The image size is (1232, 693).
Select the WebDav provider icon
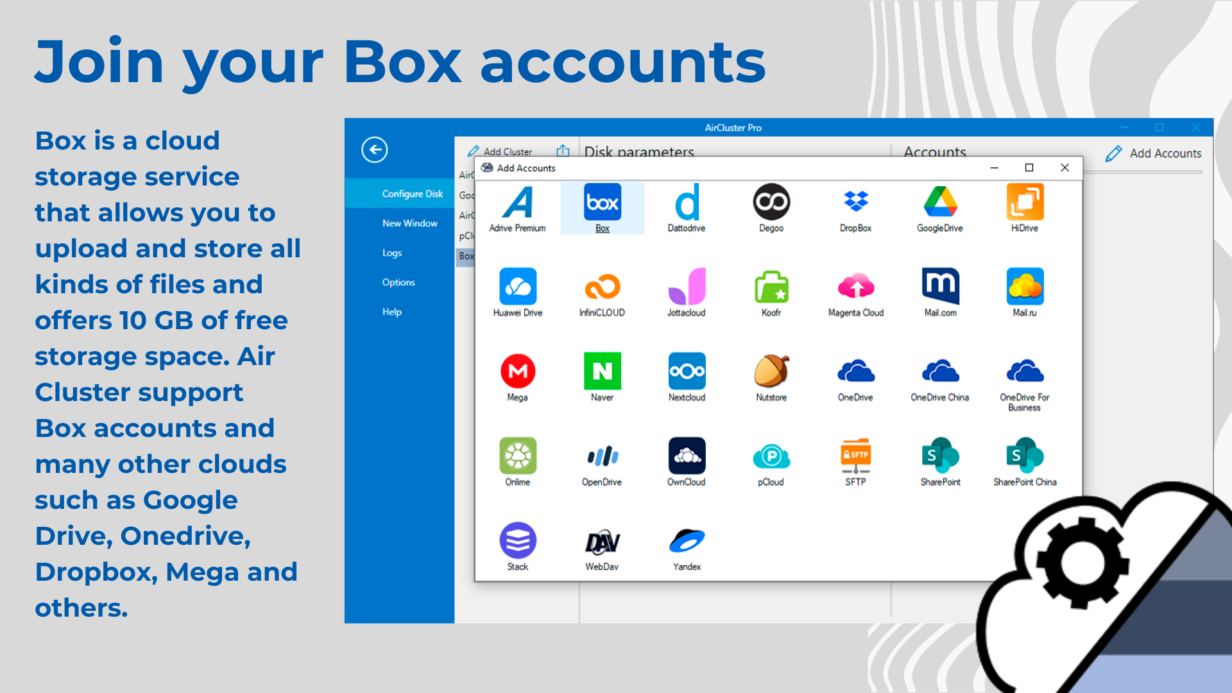pyautogui.click(x=602, y=541)
